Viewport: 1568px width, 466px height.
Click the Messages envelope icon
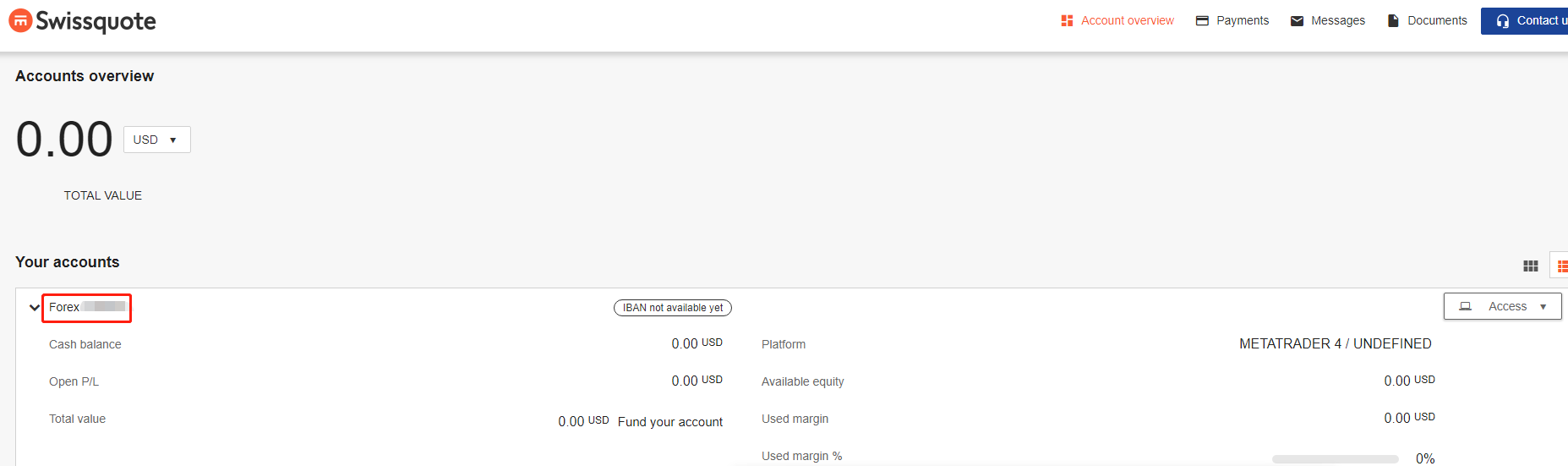click(1297, 21)
